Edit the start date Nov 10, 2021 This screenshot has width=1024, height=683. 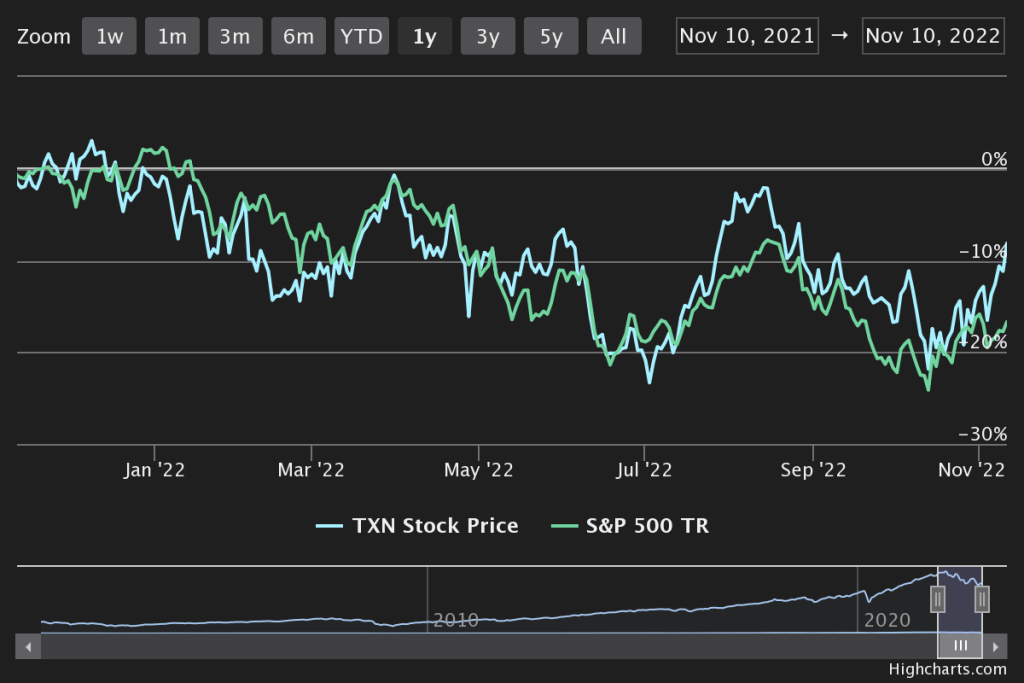[747, 36]
